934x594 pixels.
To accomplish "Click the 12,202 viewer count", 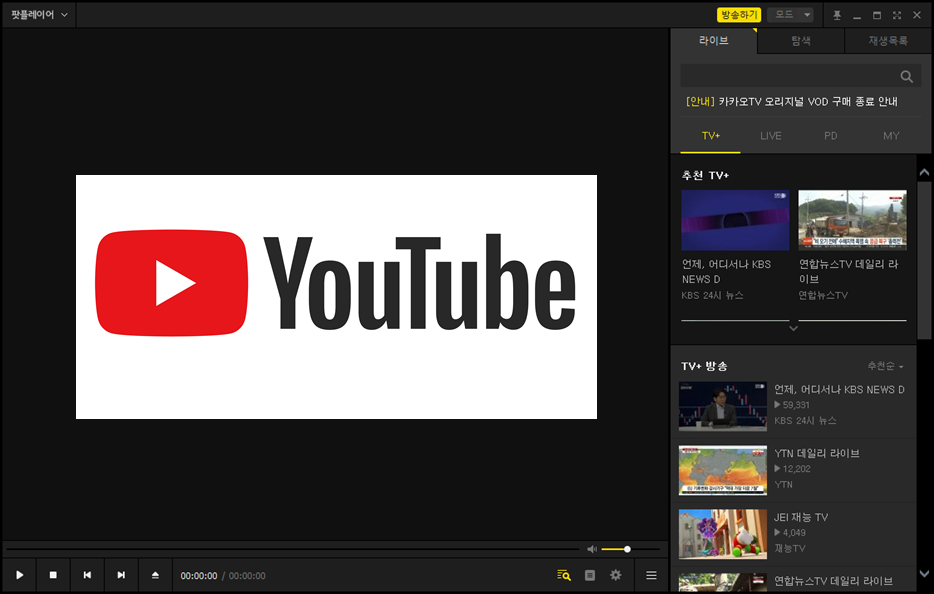I will (796, 469).
